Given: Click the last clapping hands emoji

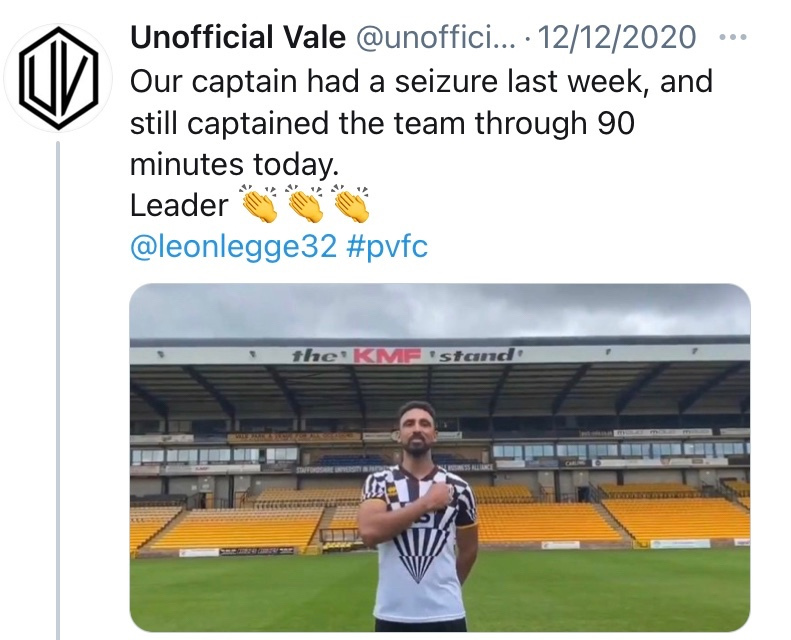Looking at the screenshot, I should pyautogui.click(x=349, y=205).
